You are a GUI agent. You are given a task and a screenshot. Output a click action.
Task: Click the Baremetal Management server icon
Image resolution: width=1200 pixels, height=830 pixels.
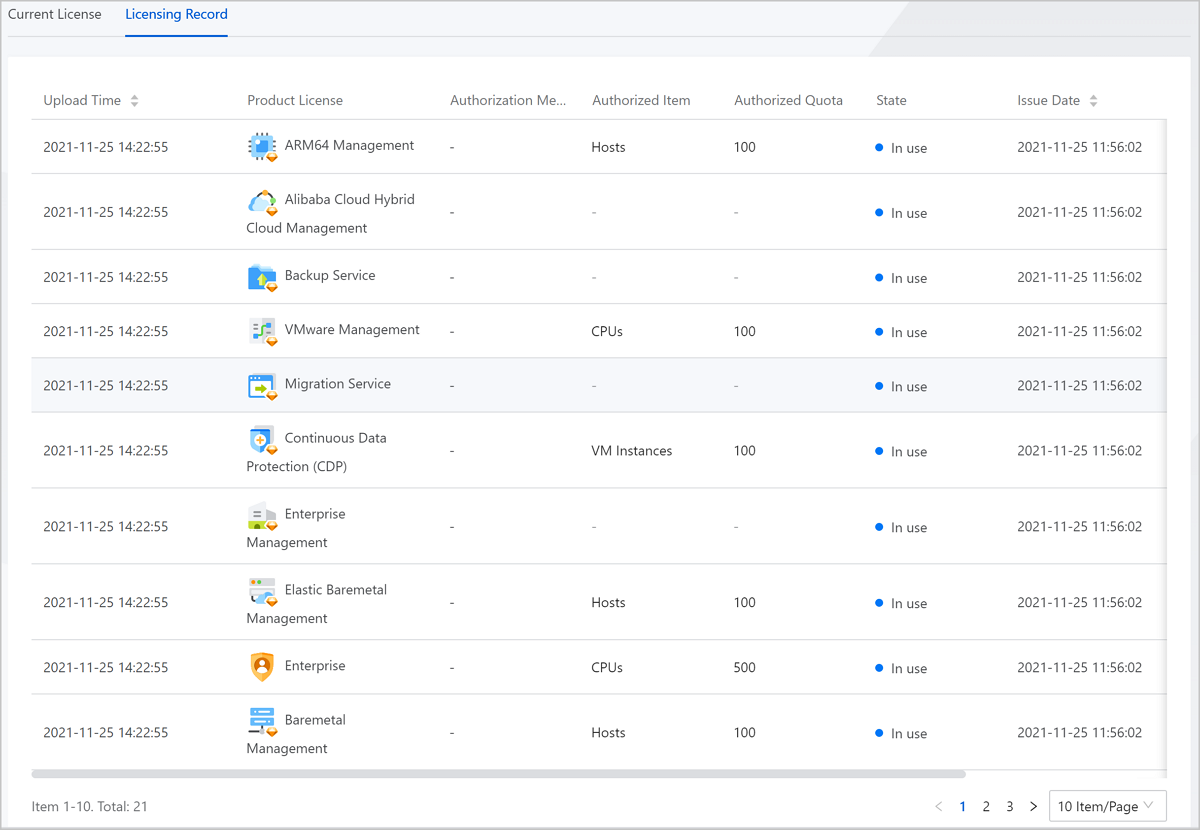(262, 722)
